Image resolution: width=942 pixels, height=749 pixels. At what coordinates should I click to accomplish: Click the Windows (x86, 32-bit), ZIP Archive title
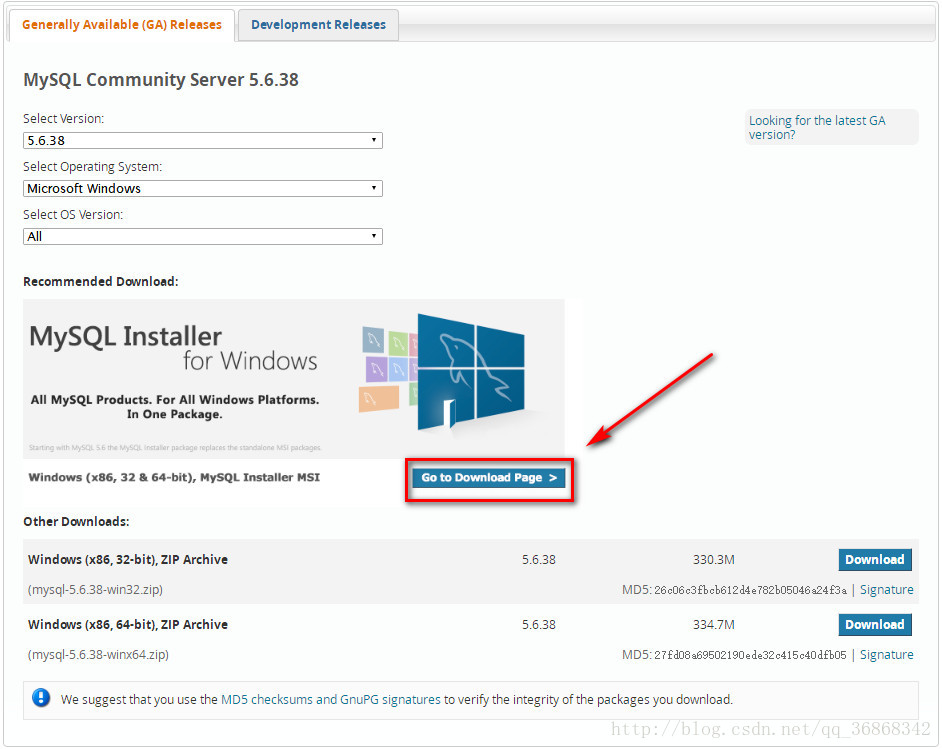click(128, 560)
